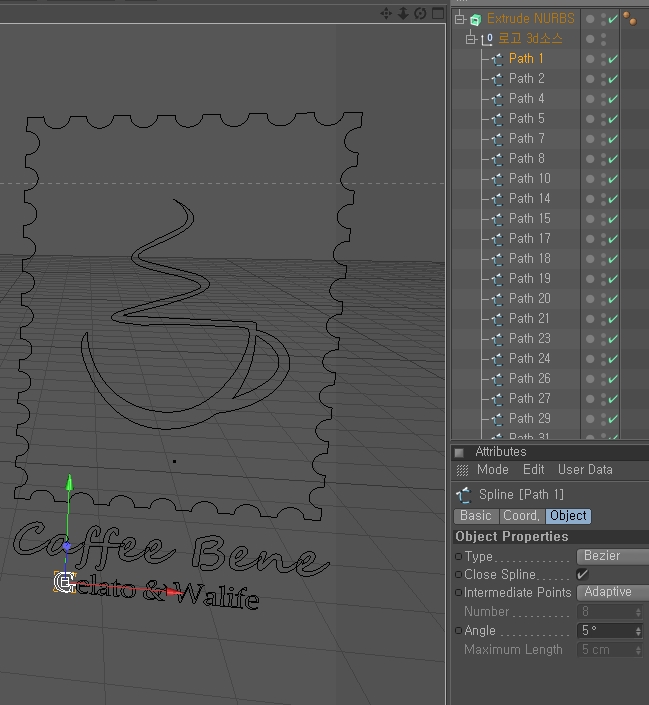The width and height of the screenshot is (649, 705).
Task: Click the Angle value stepper arrows
Action: click(638, 631)
